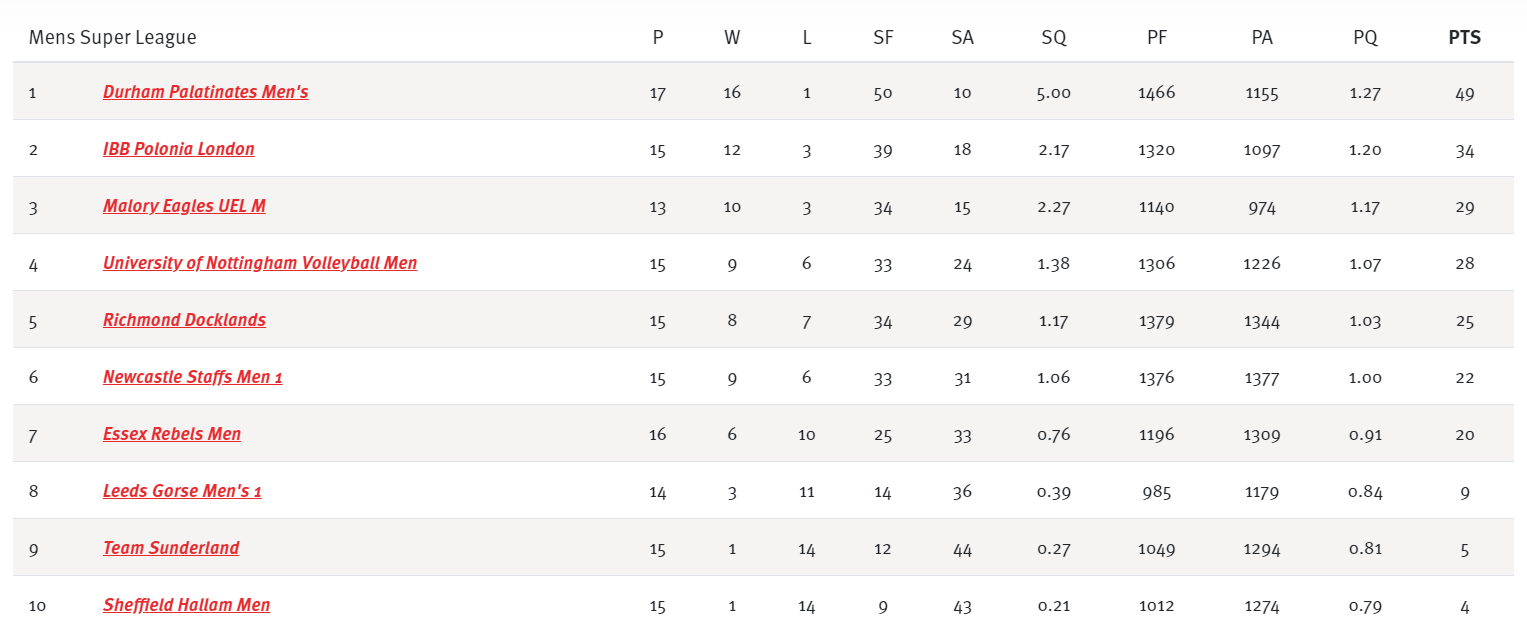The image size is (1527, 643).
Task: Click the Mens Super League table title
Action: [x=113, y=38]
